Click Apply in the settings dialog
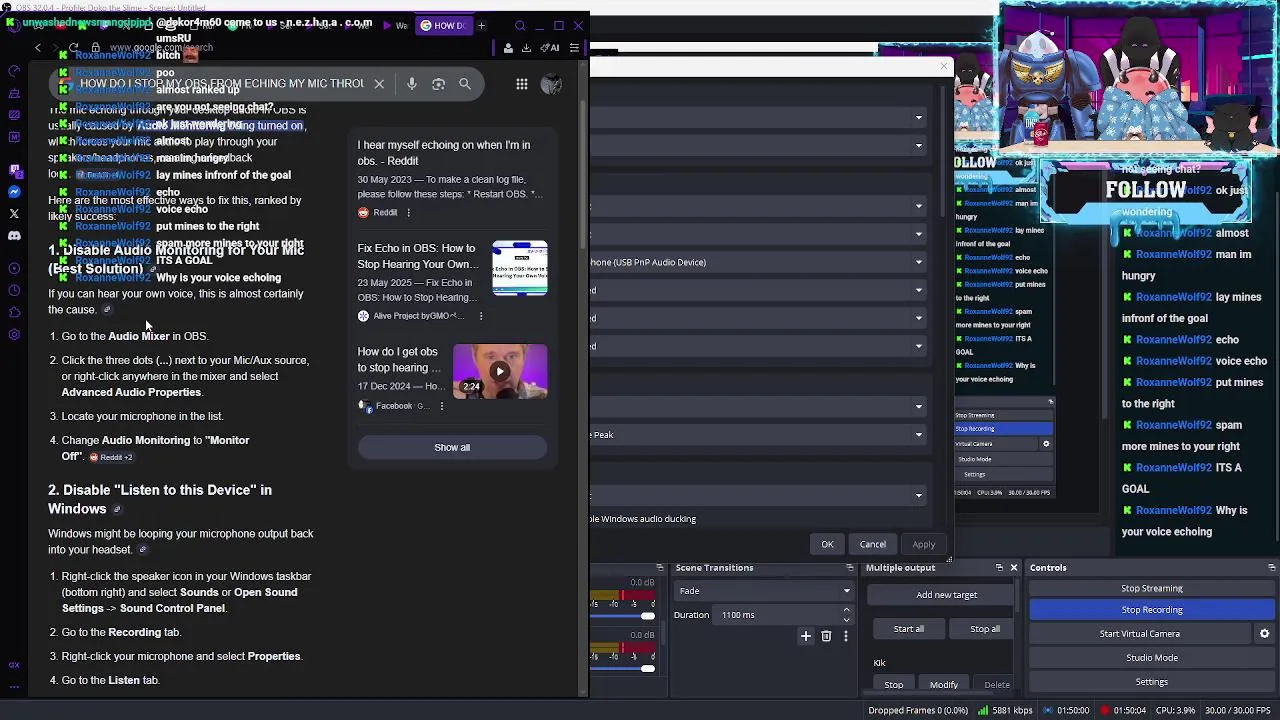 coord(924,545)
